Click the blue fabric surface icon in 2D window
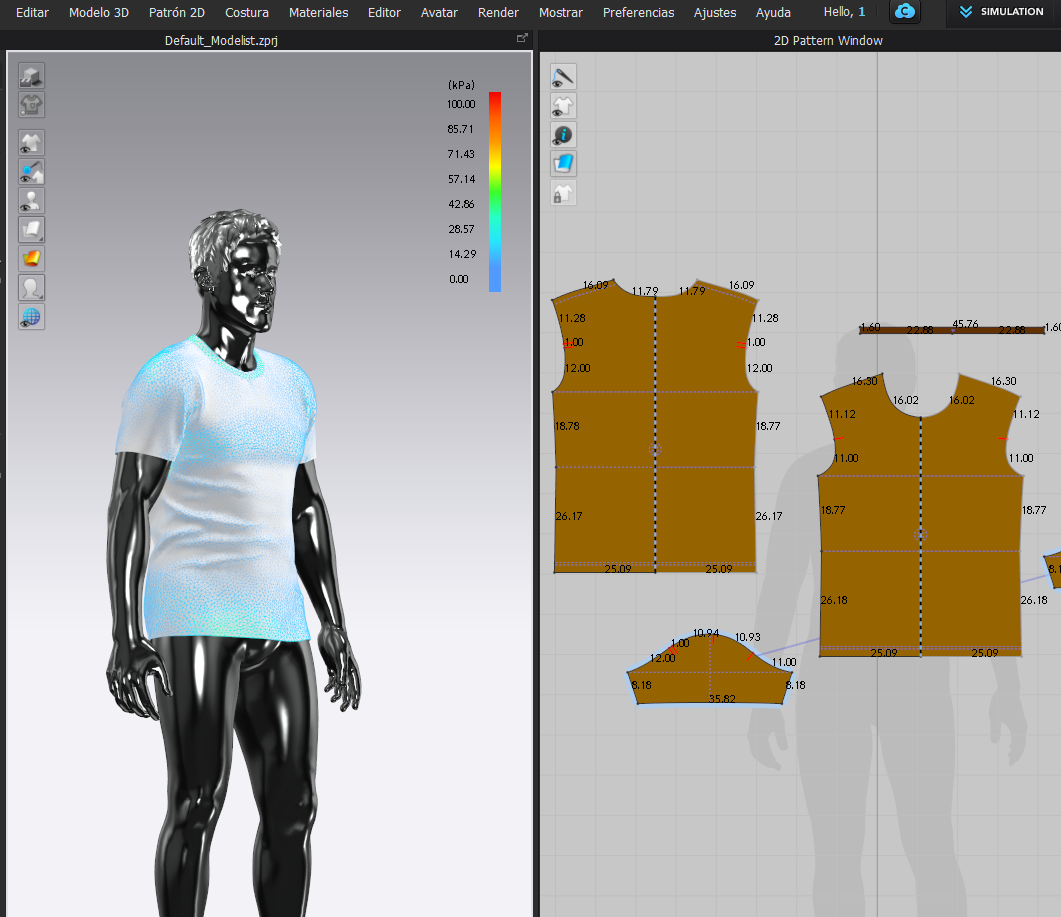The height and width of the screenshot is (917, 1061). pyautogui.click(x=564, y=163)
